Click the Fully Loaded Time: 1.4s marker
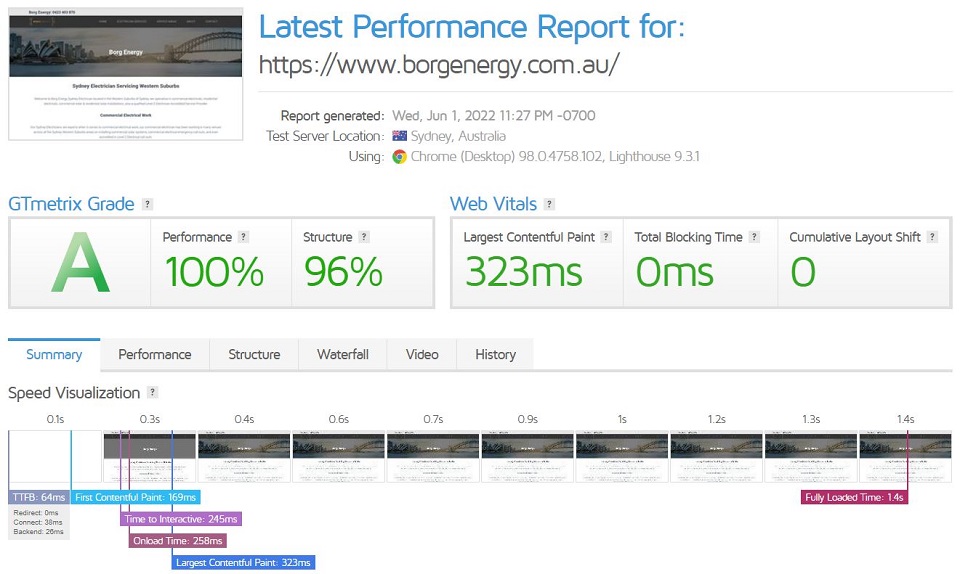Image resolution: width=960 pixels, height=574 pixels. click(854, 497)
